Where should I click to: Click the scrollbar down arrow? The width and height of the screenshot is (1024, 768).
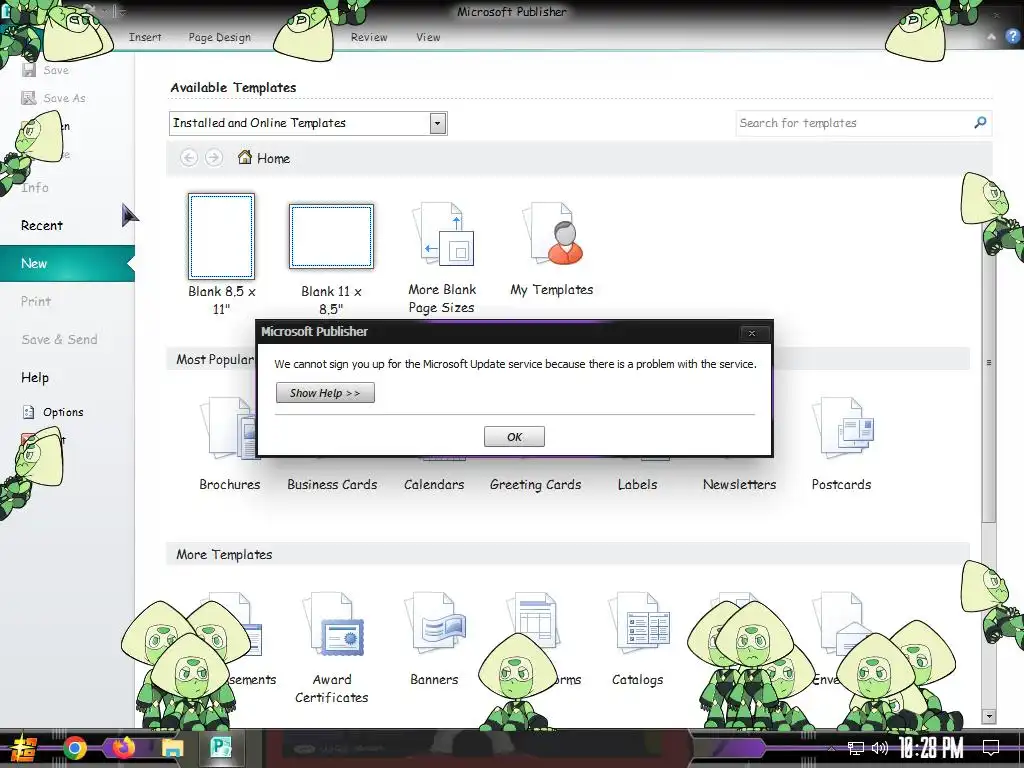coord(989,716)
